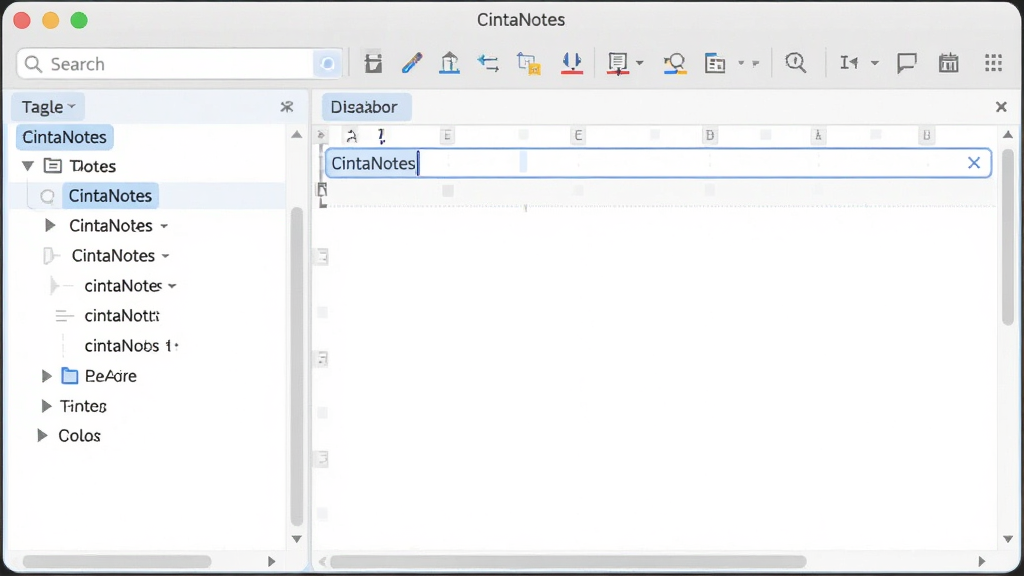The width and height of the screenshot is (1024, 576).
Task: Click main panel horizontal scrollbar left arrow
Action: point(322,562)
